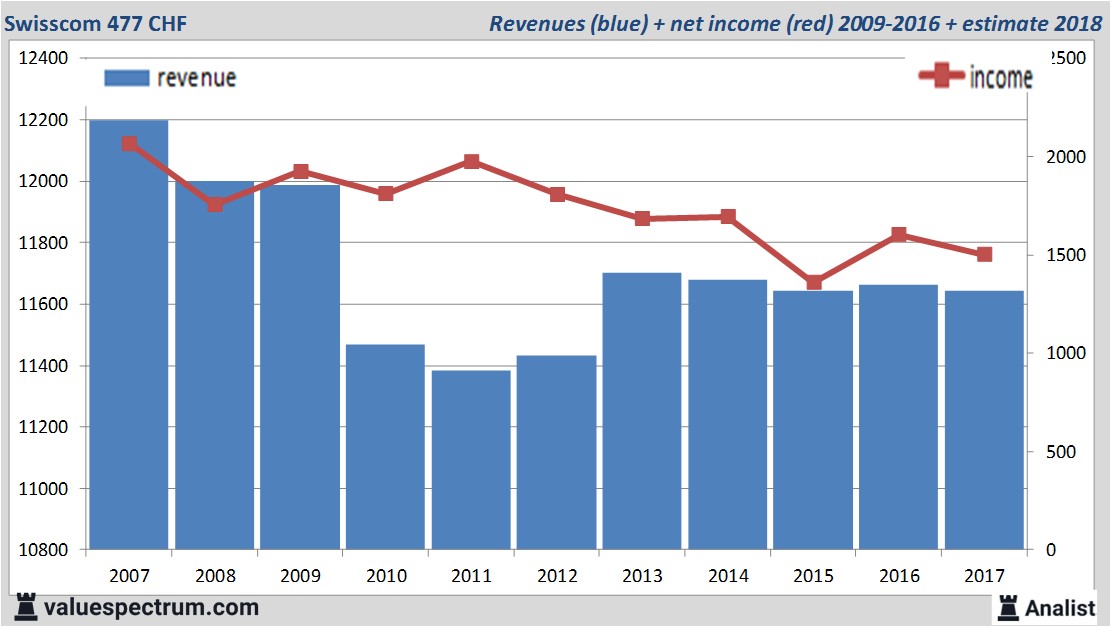Select the 2008 revenue bar
The width and height of the screenshot is (1111, 627).
215,365
